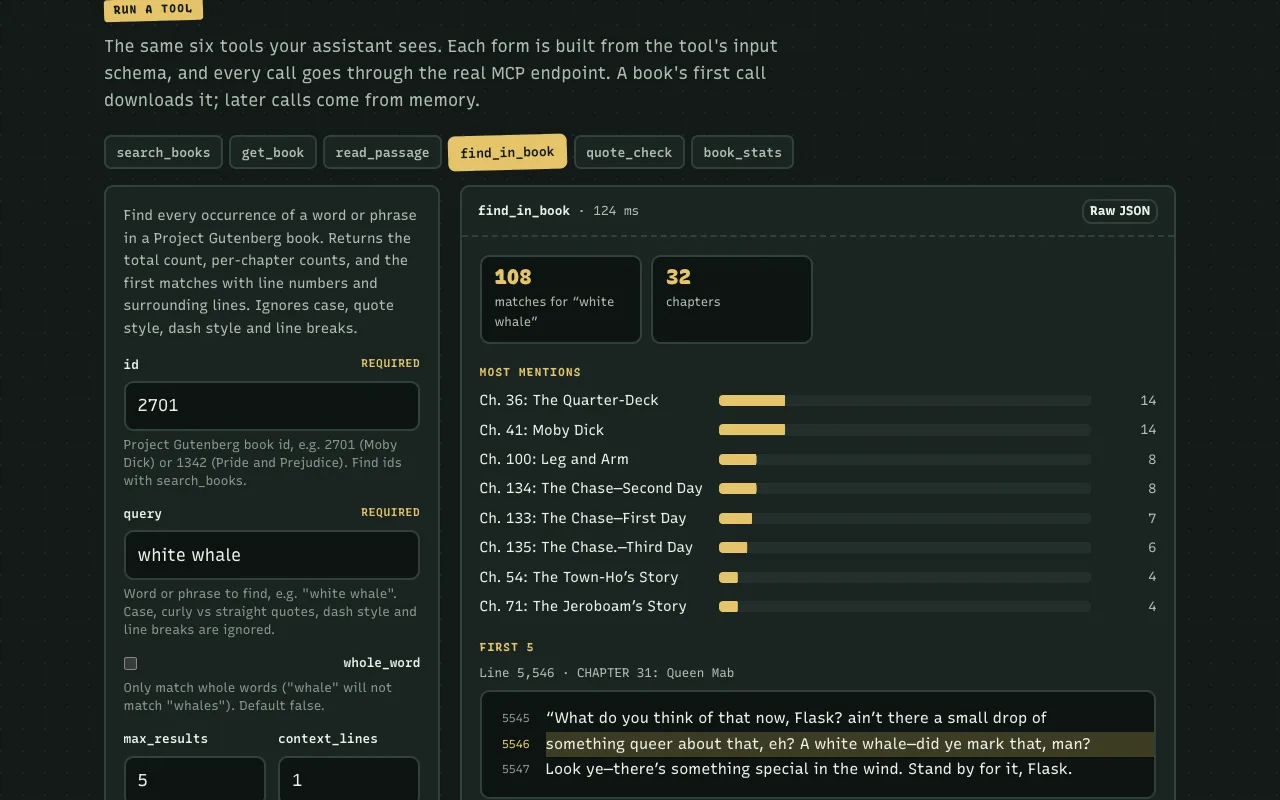1280x800 pixels.
Task: Select the read_passage tool tab
Action: tap(382, 152)
